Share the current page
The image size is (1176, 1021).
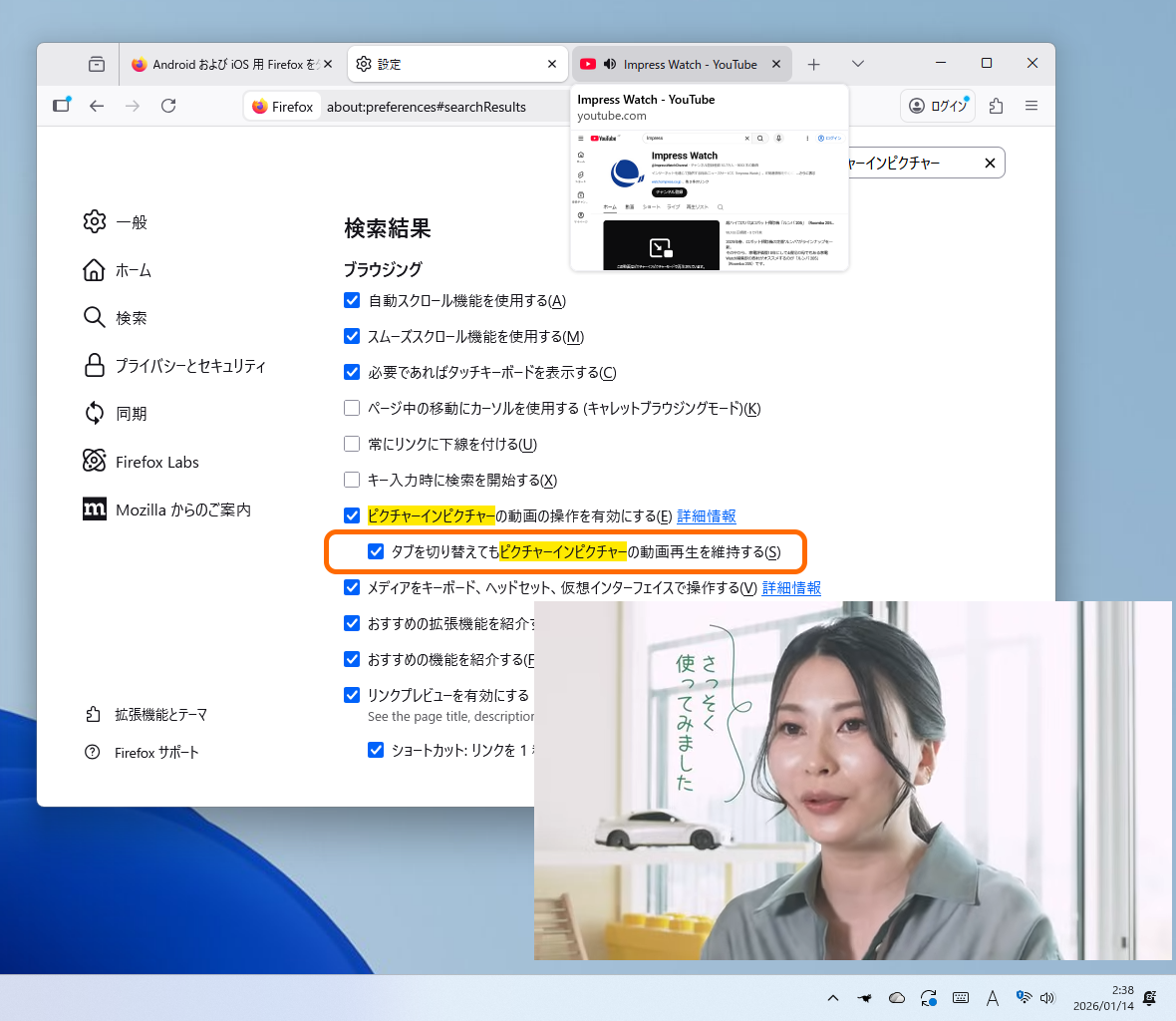click(996, 106)
